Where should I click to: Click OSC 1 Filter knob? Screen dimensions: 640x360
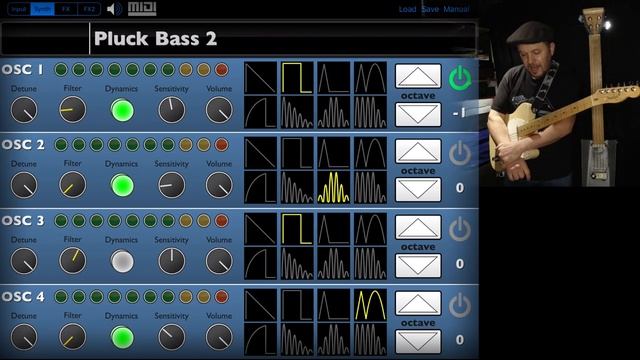pyautogui.click(x=73, y=110)
